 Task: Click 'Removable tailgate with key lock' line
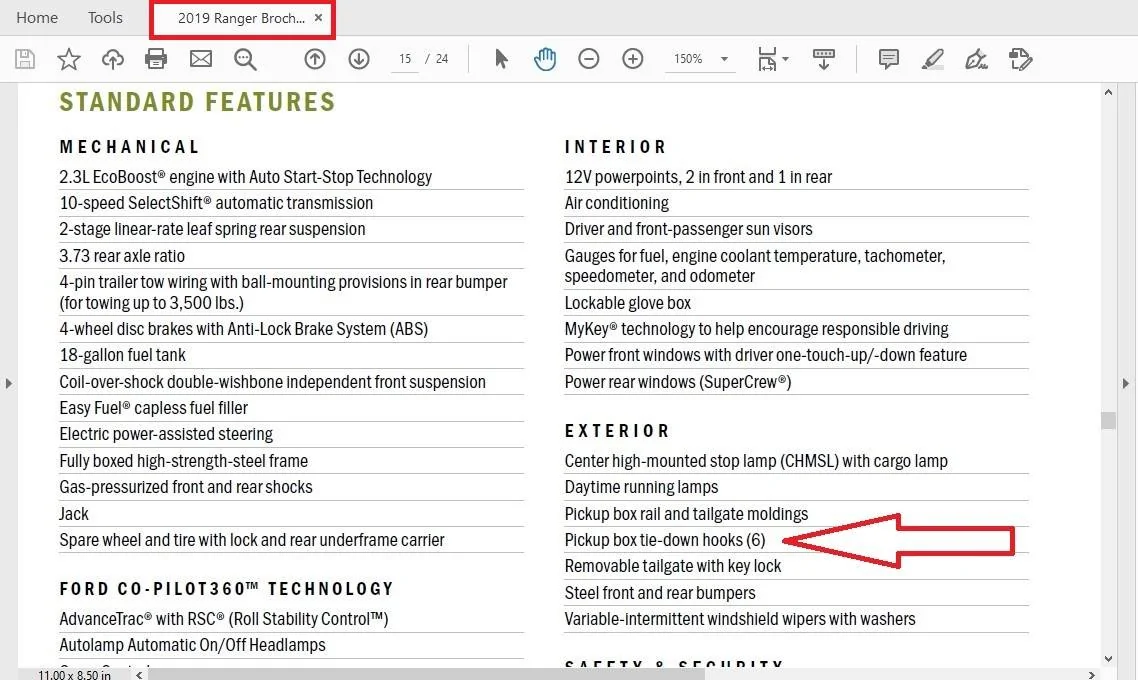click(x=673, y=566)
